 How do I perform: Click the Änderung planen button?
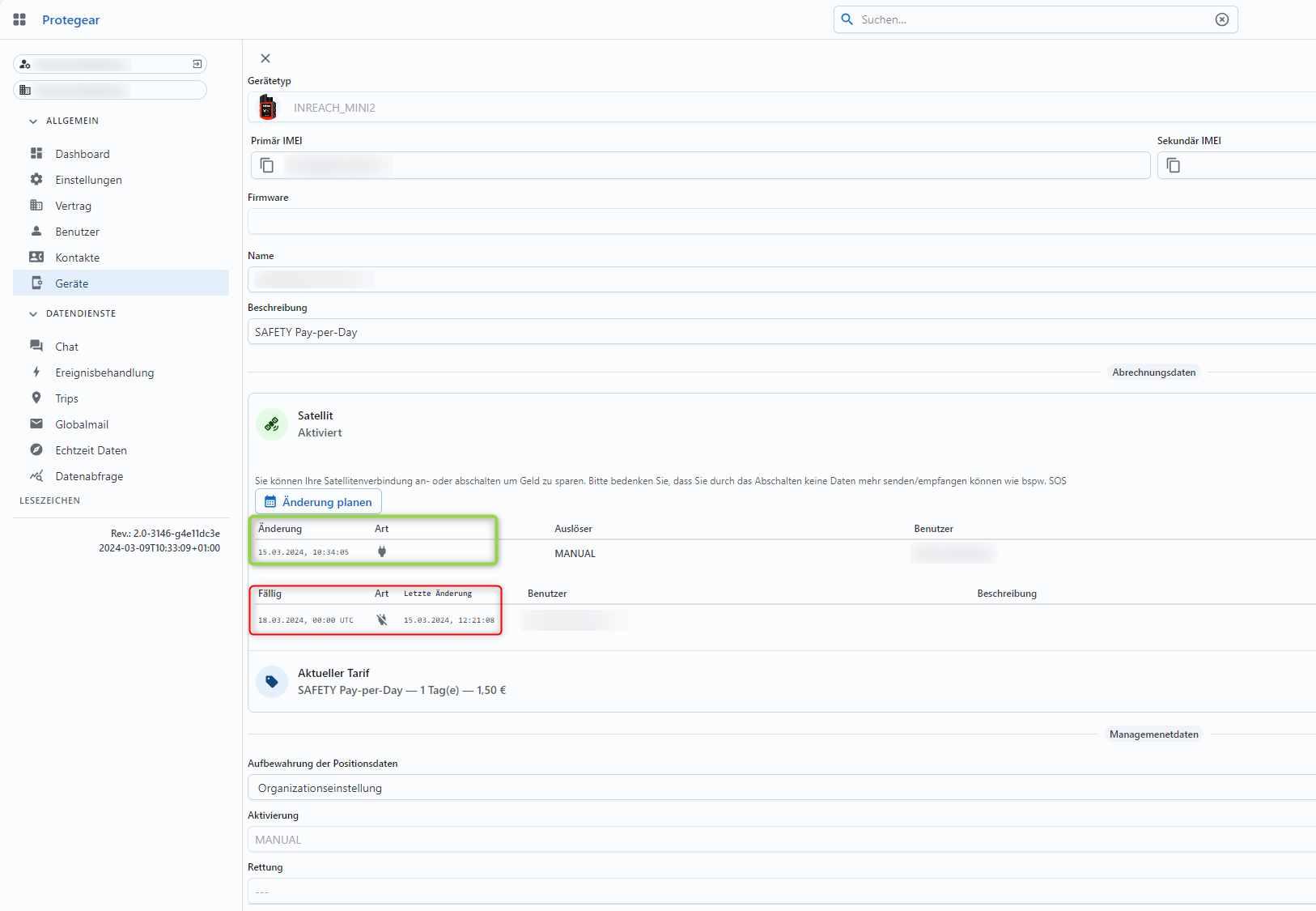[318, 502]
